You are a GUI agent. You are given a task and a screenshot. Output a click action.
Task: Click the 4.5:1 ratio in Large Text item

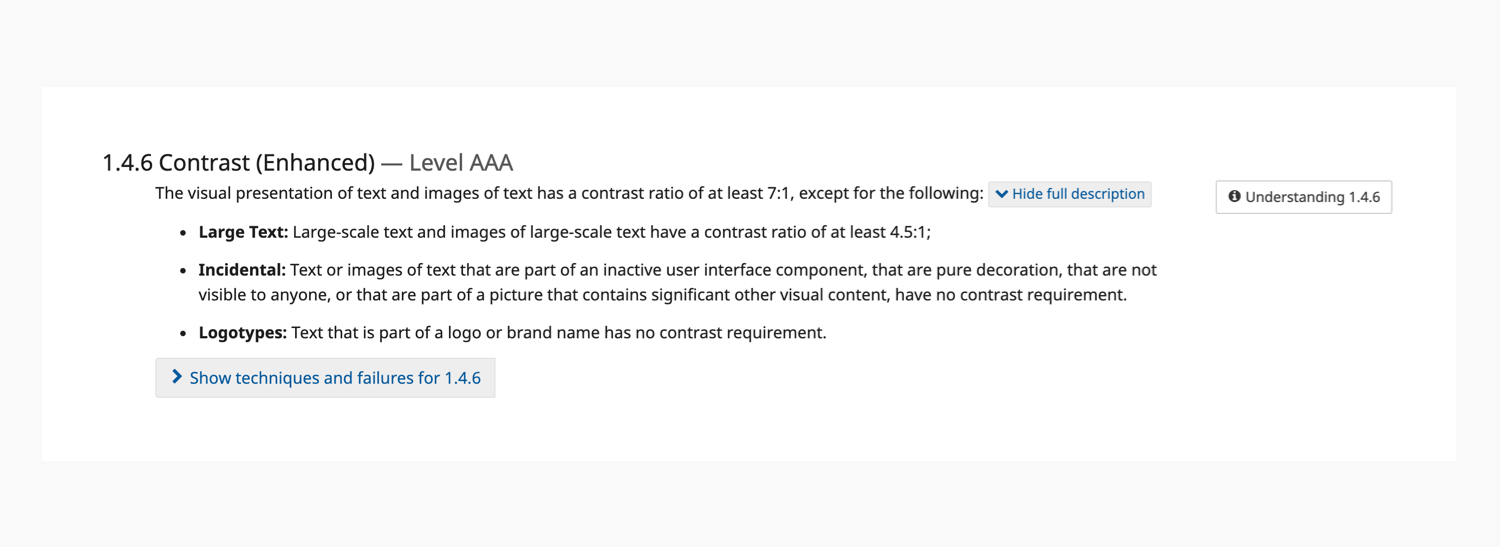[910, 232]
